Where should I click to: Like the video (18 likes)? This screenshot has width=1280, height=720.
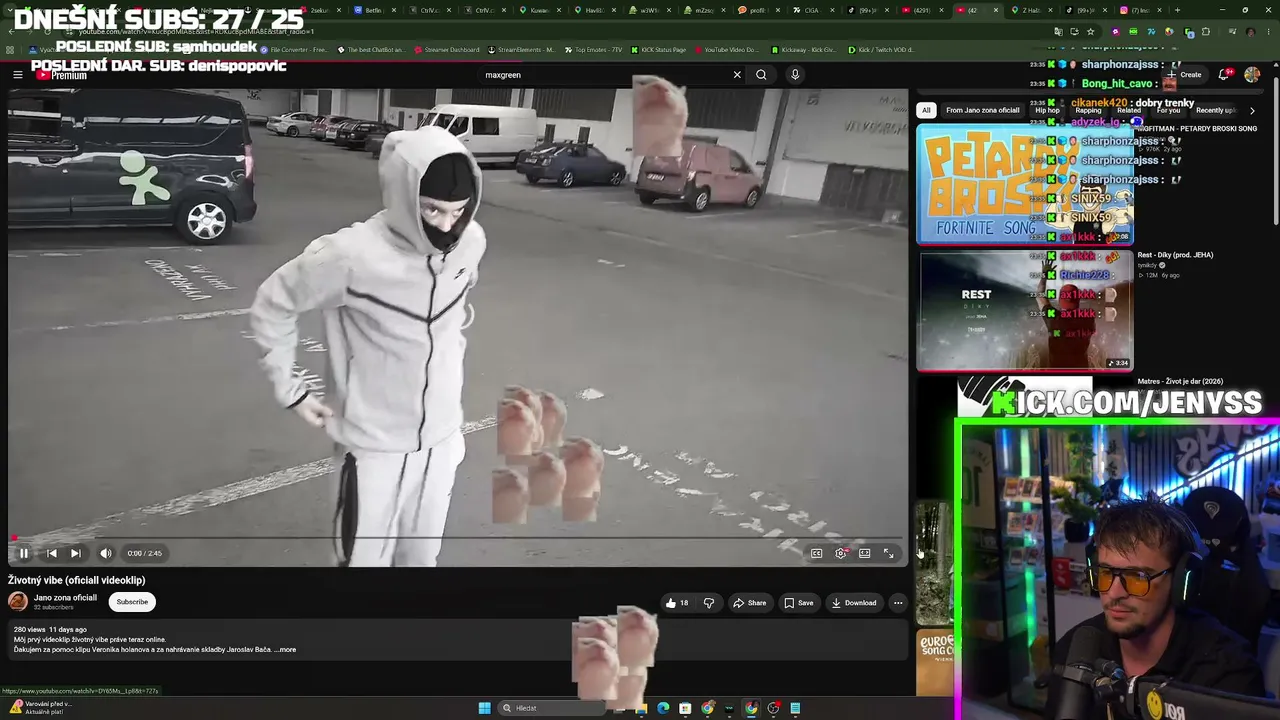click(677, 603)
